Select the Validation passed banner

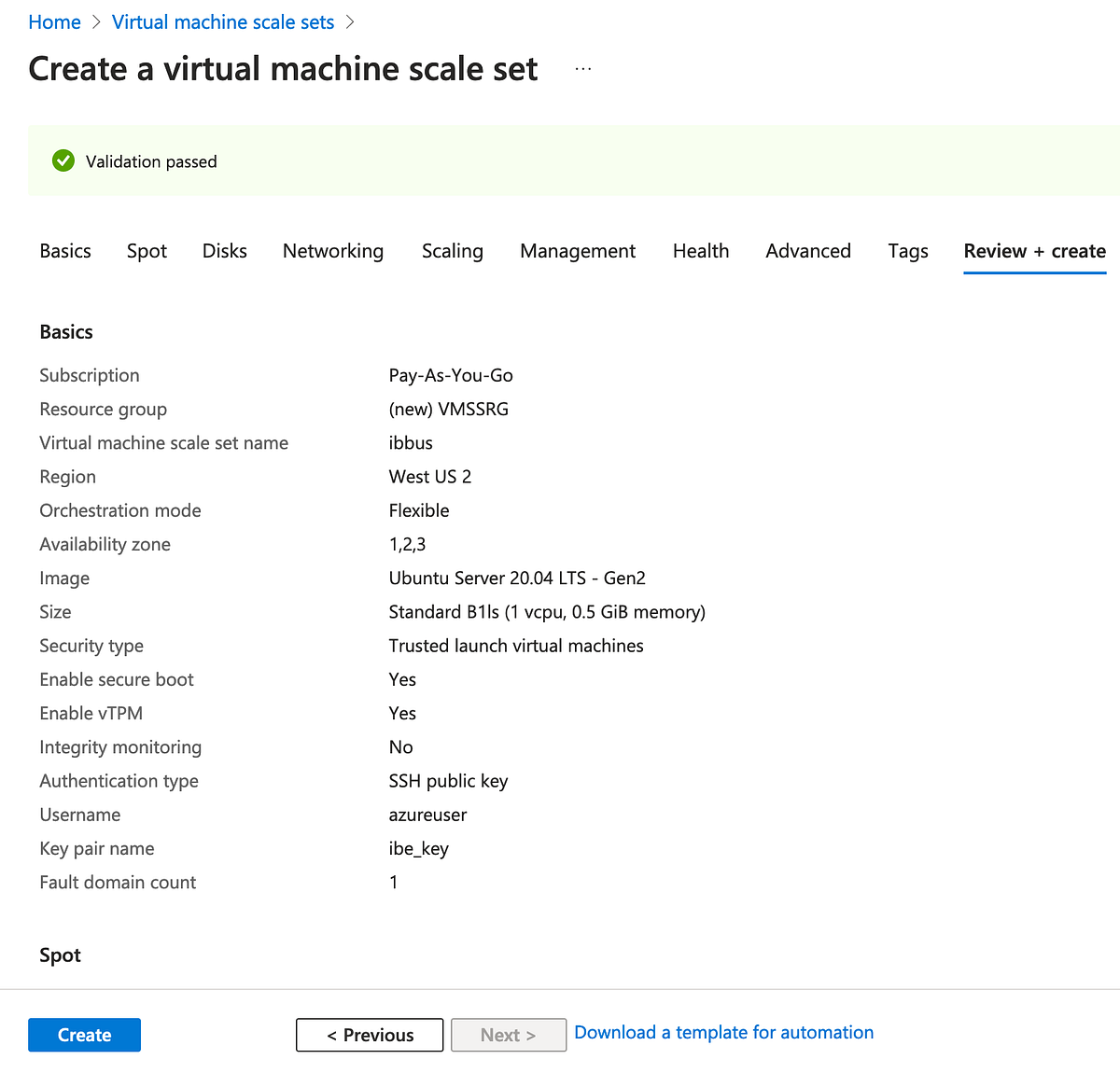pyautogui.click(x=149, y=160)
